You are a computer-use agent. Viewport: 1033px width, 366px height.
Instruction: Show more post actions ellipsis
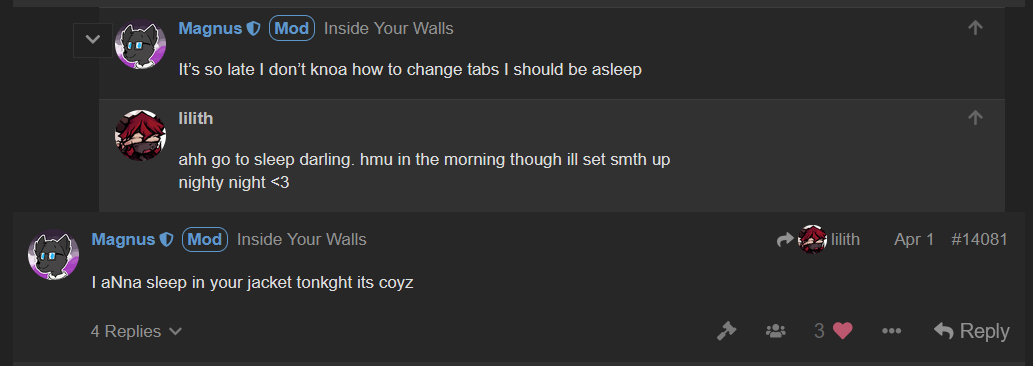(x=891, y=331)
